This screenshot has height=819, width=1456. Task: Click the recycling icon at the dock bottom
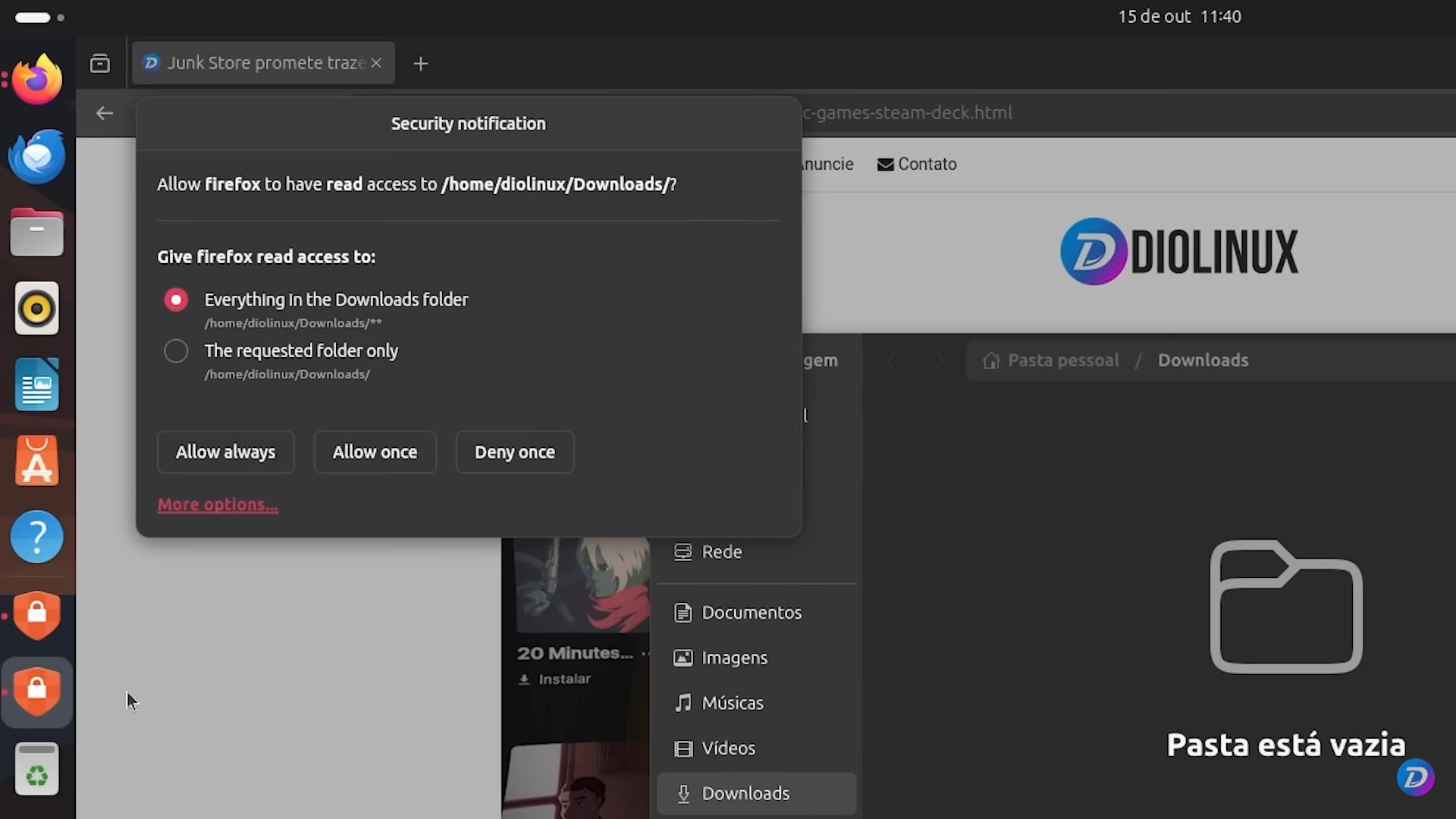[36, 768]
